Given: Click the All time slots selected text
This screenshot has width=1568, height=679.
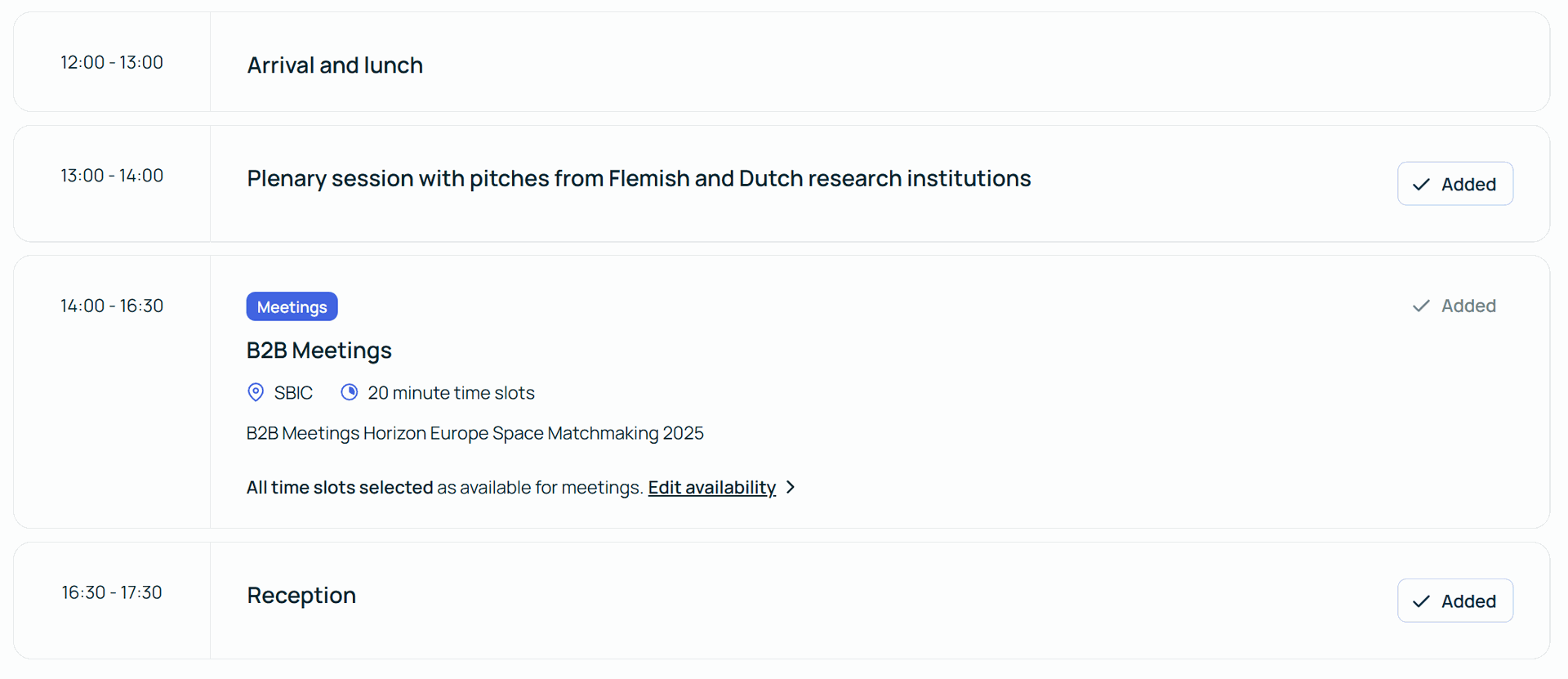Looking at the screenshot, I should point(340,488).
